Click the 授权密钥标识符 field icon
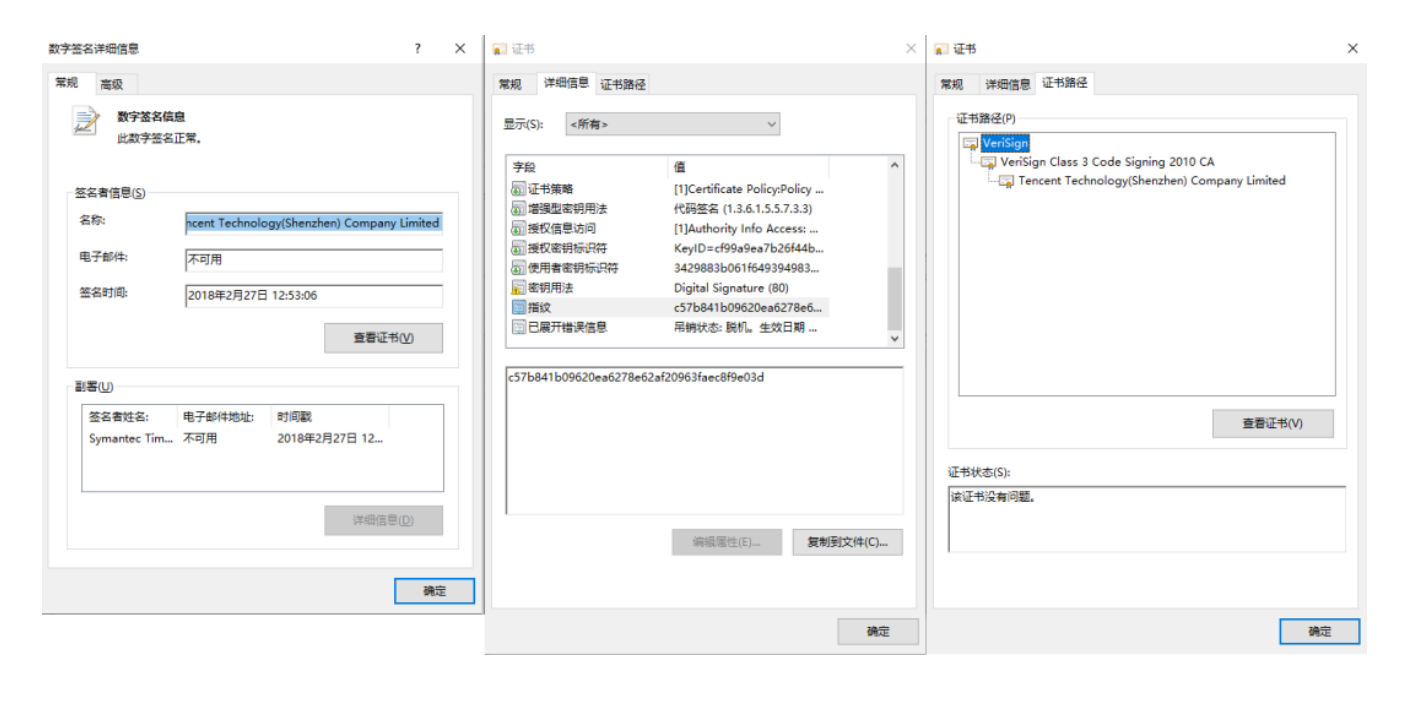Image resolution: width=1406 pixels, height=719 pixels. pyautogui.click(x=518, y=248)
